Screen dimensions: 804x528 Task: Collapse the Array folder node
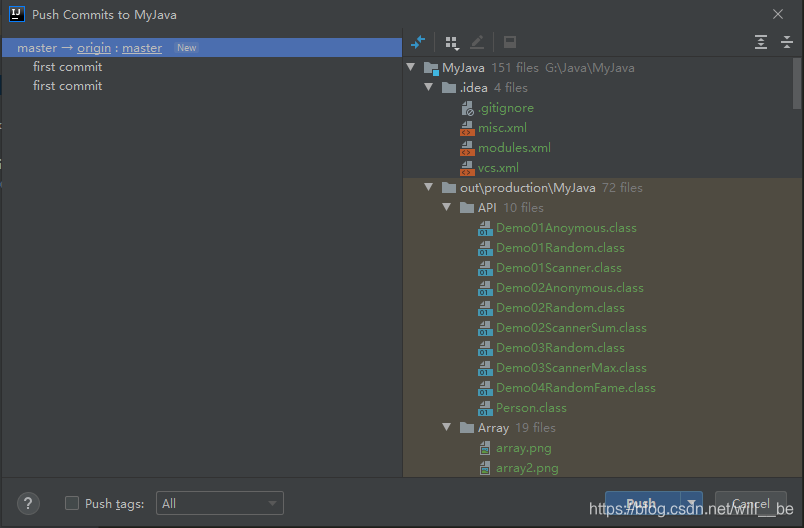click(447, 427)
